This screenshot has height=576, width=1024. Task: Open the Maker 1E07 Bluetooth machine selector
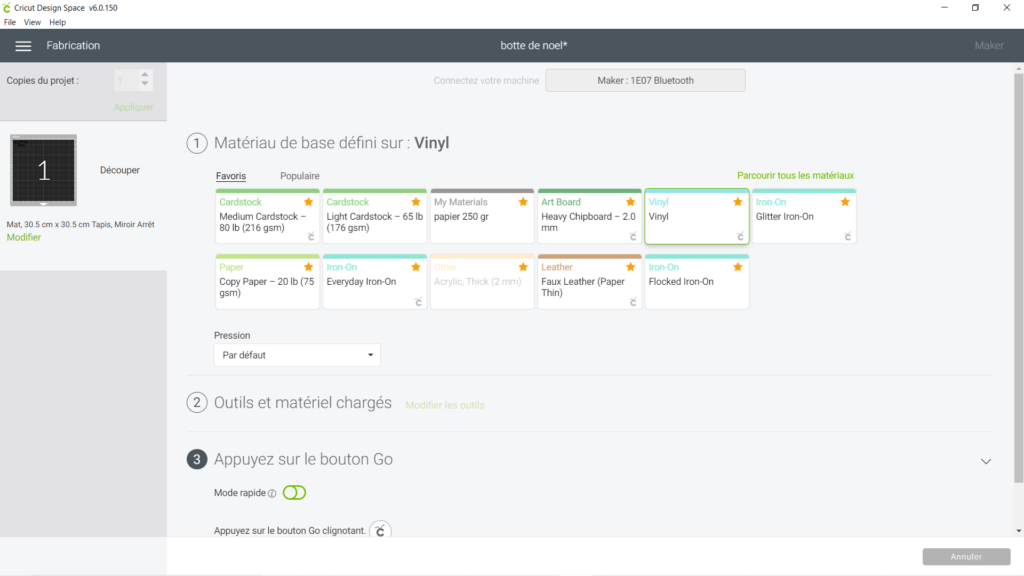pyautogui.click(x=645, y=80)
